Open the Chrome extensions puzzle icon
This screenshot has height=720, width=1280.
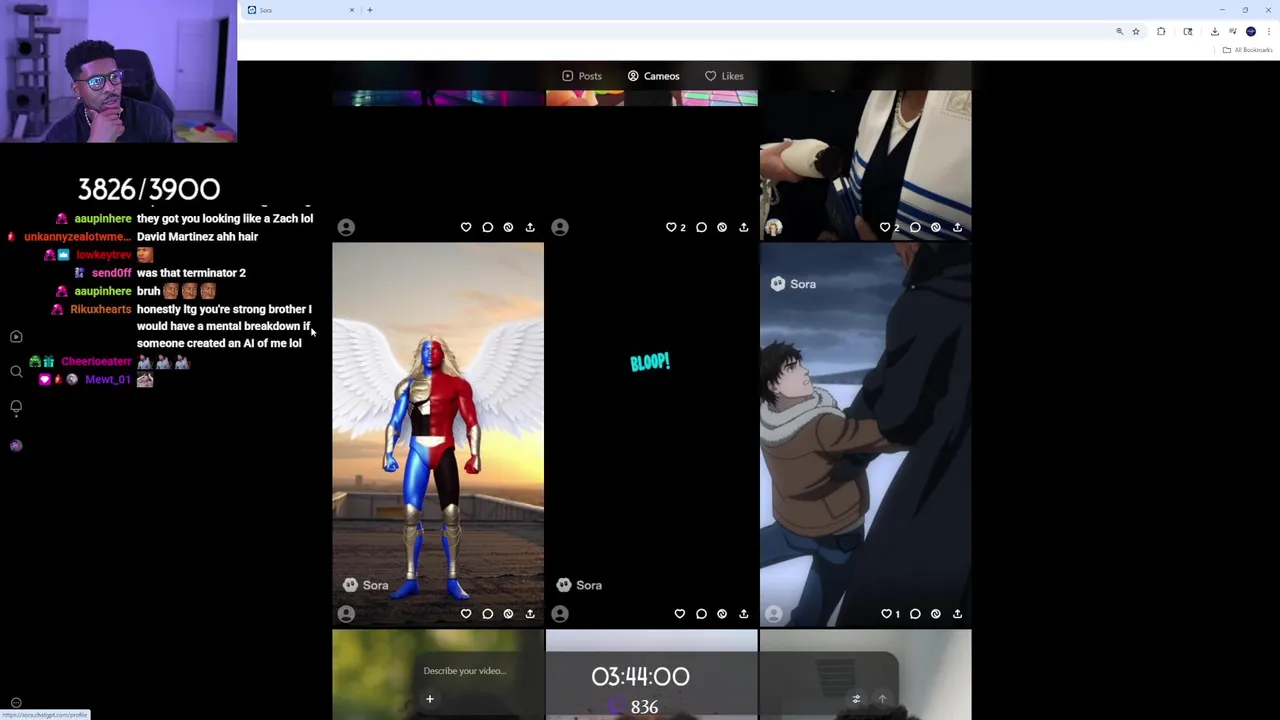pyautogui.click(x=1161, y=32)
